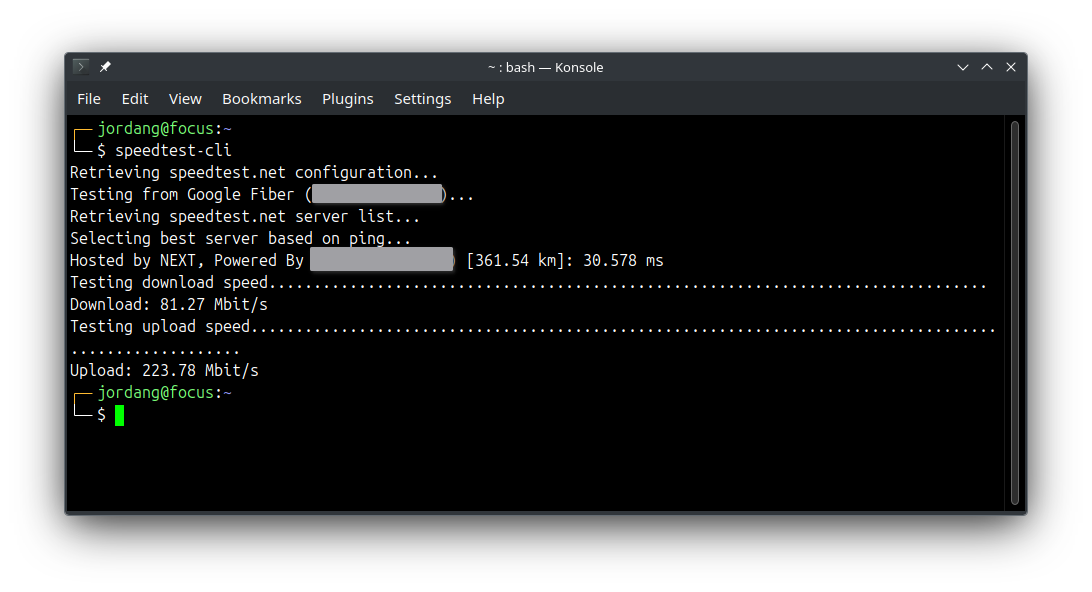
Task: Open the Help menu
Action: coord(488,99)
